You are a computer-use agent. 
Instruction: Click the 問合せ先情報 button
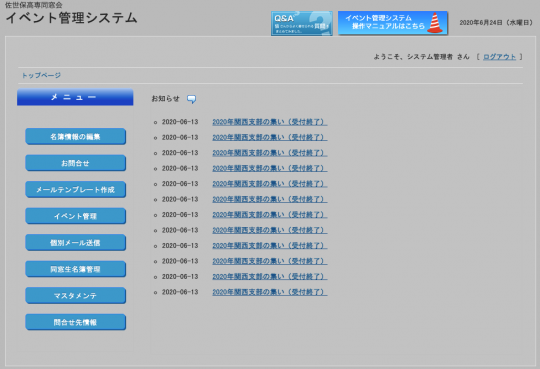75,322
